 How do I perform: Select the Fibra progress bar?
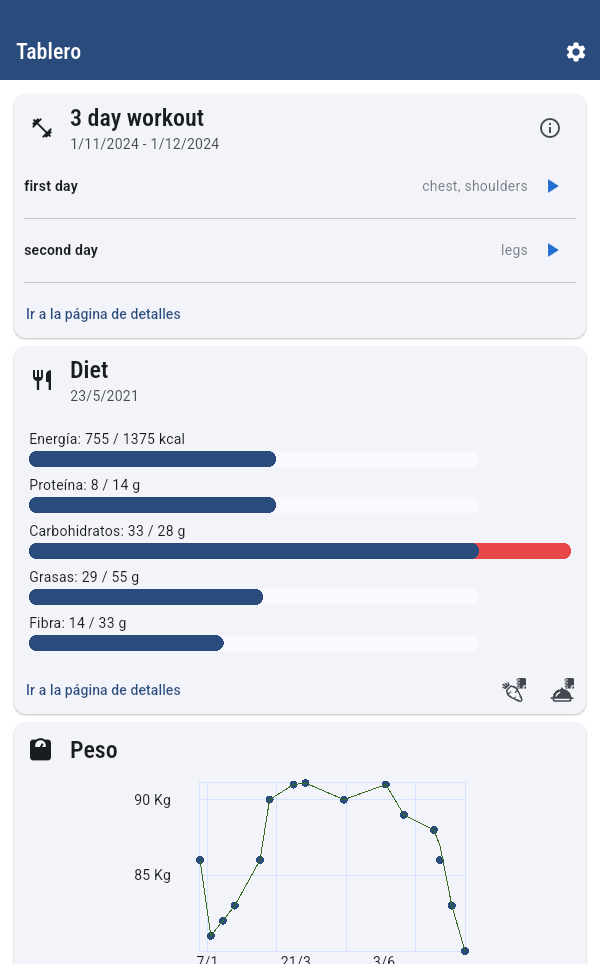coord(253,643)
